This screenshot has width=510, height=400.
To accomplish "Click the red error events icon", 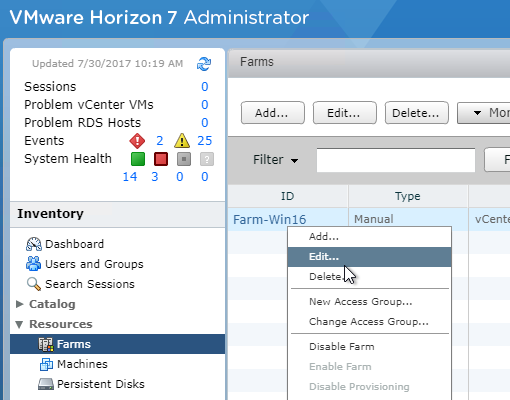I will pyautogui.click(x=137, y=141).
